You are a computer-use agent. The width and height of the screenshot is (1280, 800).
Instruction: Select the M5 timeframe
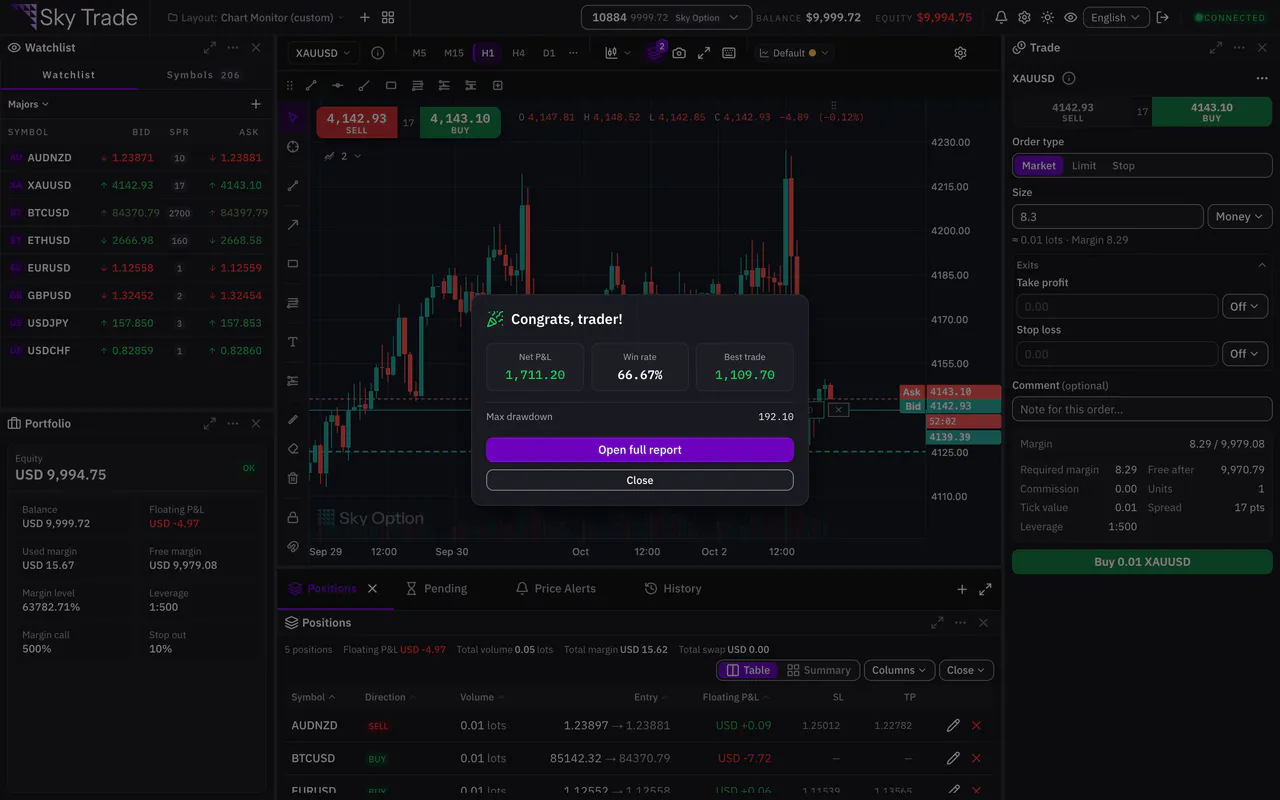point(419,53)
